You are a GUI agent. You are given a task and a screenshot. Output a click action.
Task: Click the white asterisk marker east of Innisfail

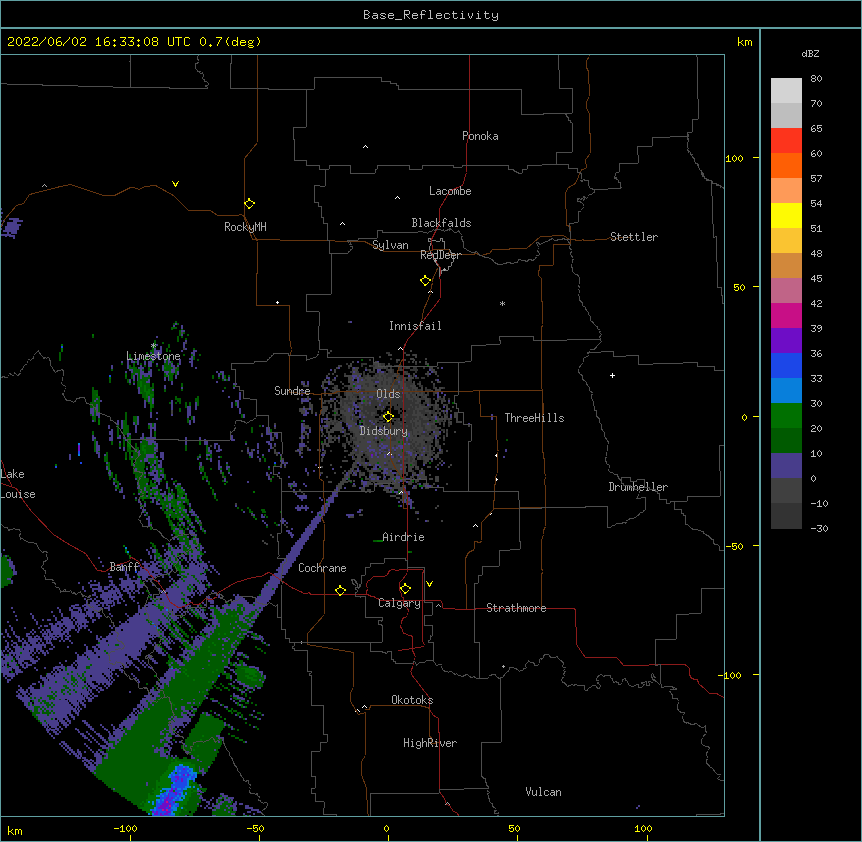502,303
